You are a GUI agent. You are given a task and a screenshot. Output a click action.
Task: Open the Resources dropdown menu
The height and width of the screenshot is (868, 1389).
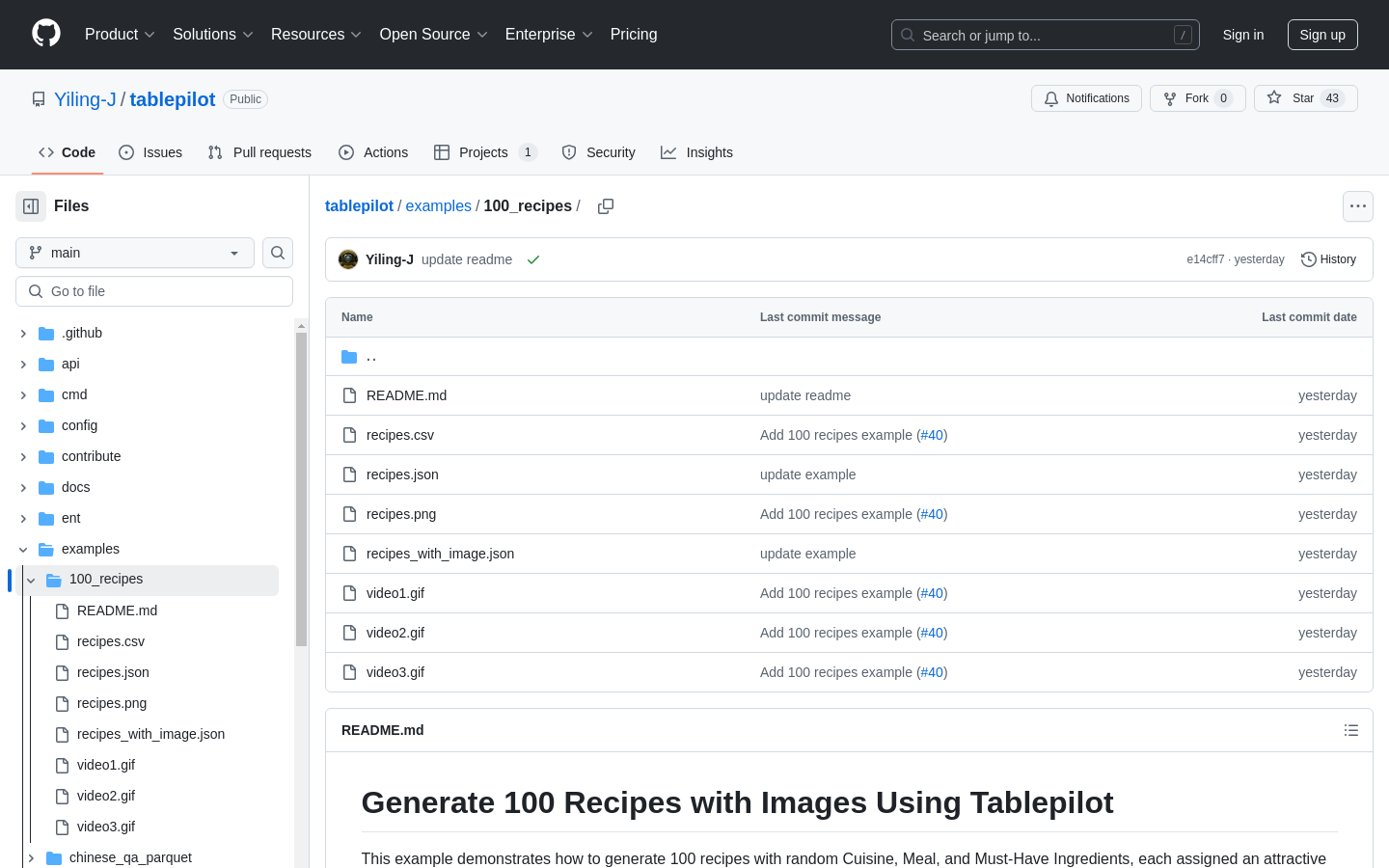coord(315,35)
